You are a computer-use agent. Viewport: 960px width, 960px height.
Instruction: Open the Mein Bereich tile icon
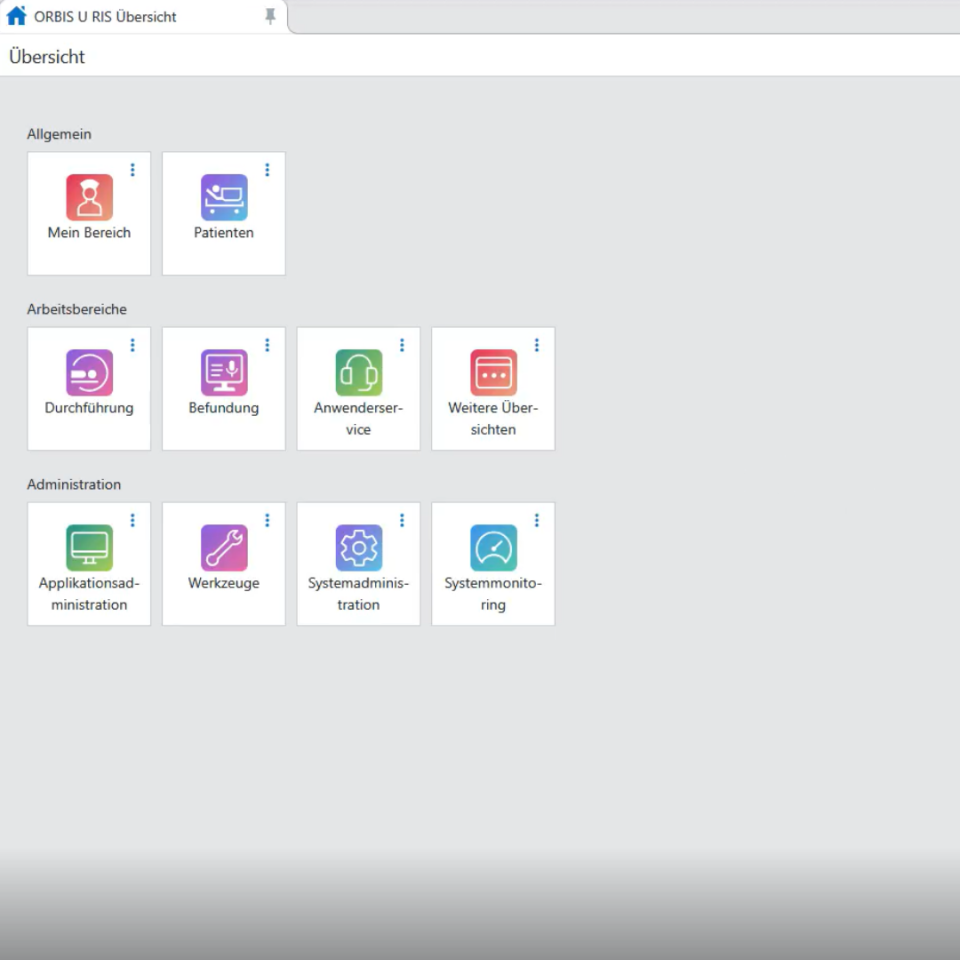[x=89, y=197]
